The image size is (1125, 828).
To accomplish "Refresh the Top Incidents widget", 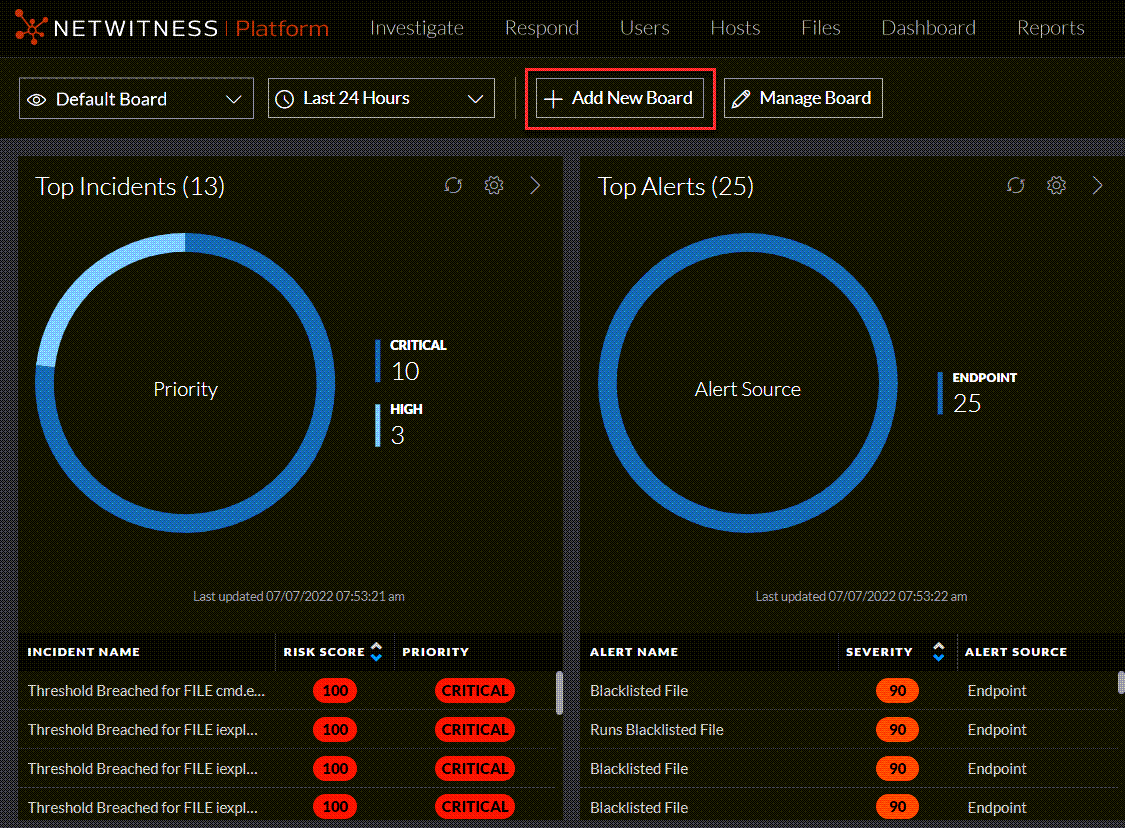I will 454,186.
